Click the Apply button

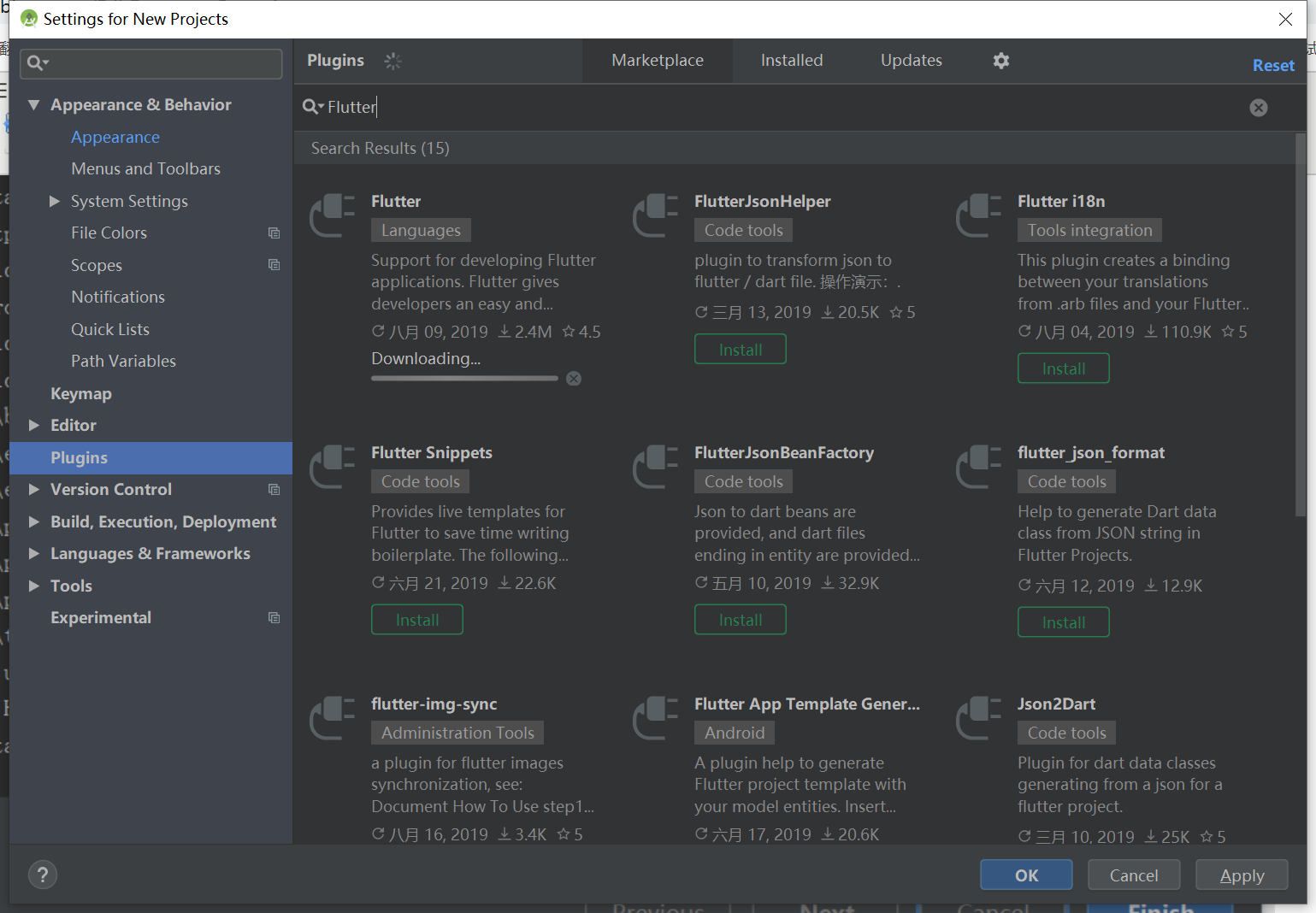click(x=1242, y=875)
